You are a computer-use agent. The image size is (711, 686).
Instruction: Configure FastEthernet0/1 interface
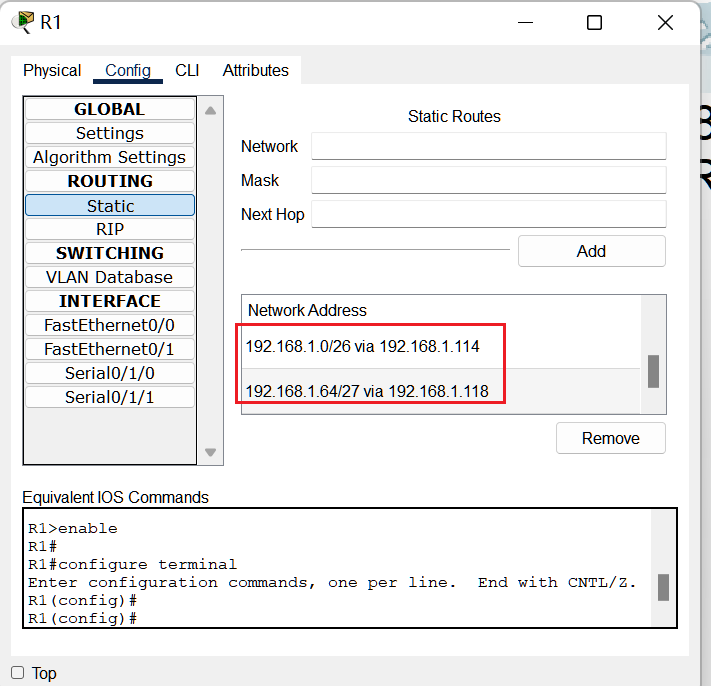(110, 350)
